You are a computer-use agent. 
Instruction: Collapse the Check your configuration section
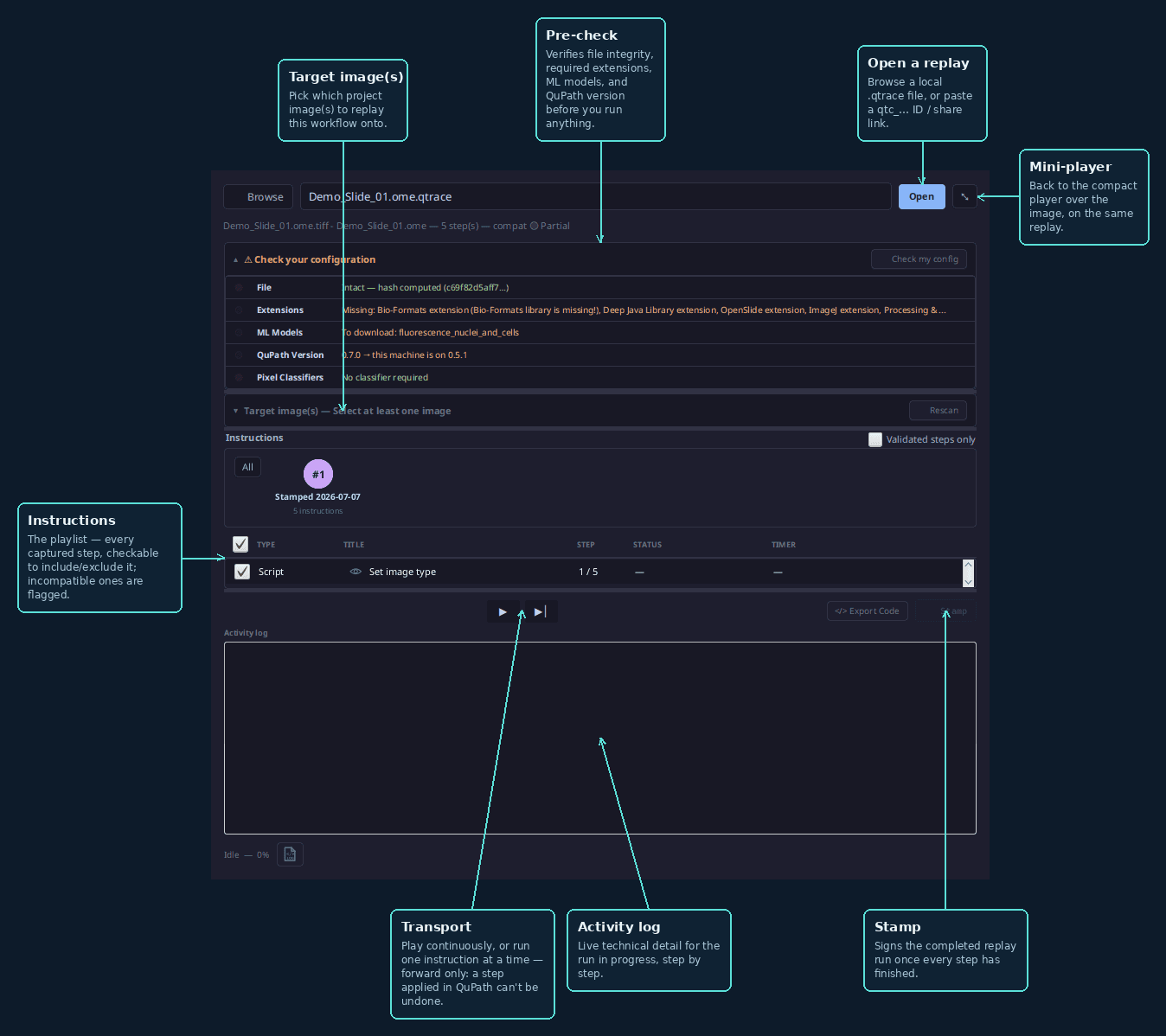235,259
